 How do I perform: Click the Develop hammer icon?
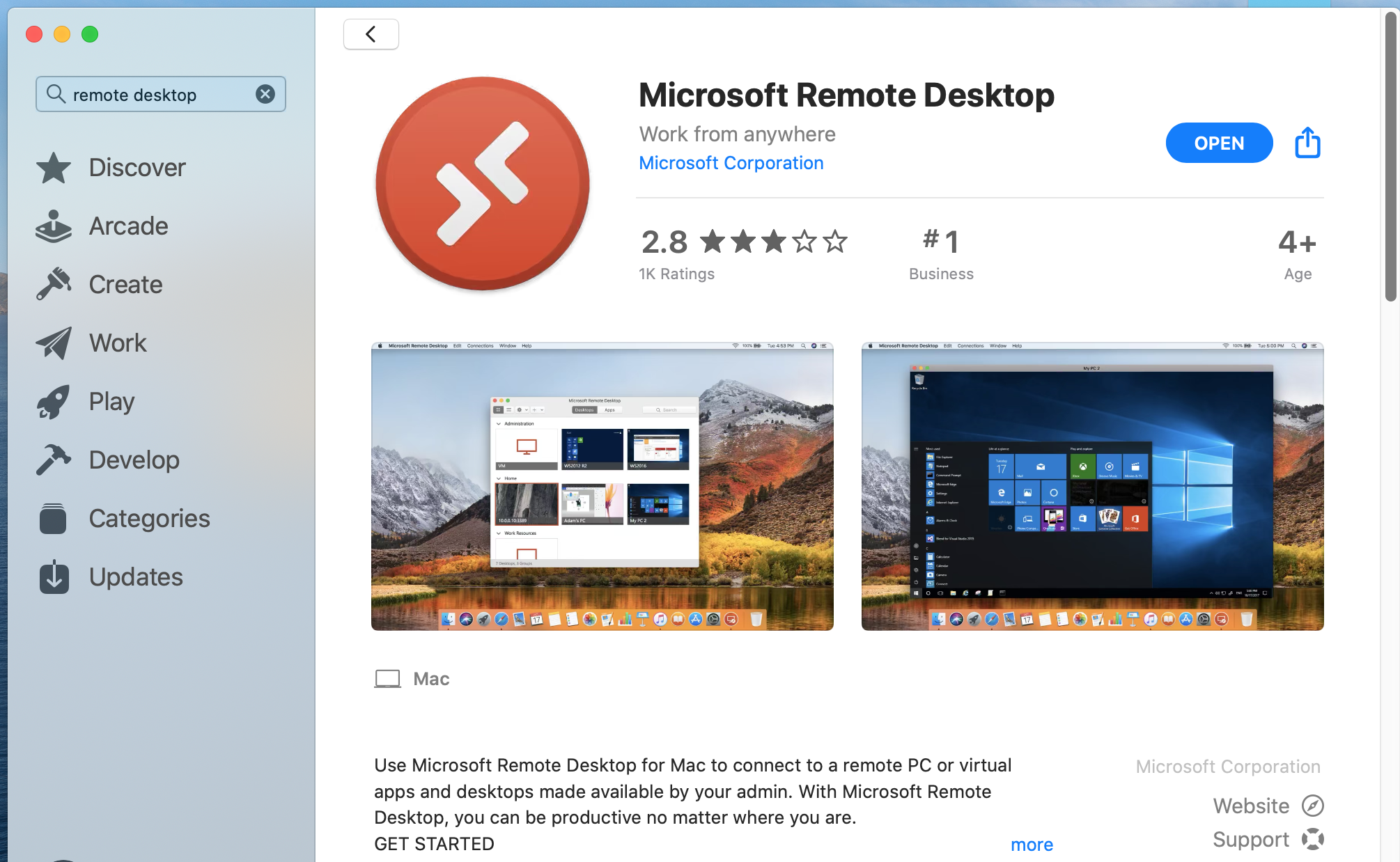[x=54, y=460]
